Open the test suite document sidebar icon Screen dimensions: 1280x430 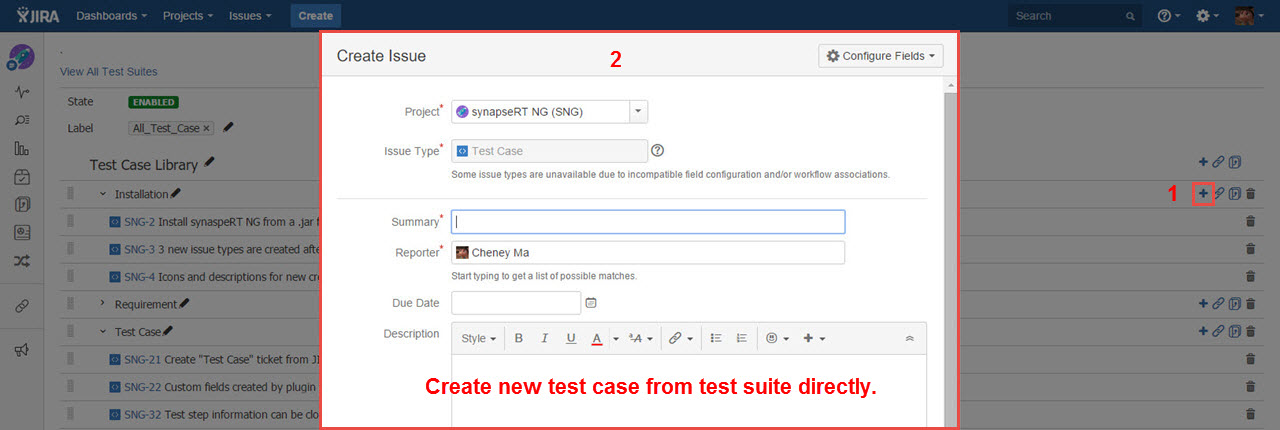point(22,205)
